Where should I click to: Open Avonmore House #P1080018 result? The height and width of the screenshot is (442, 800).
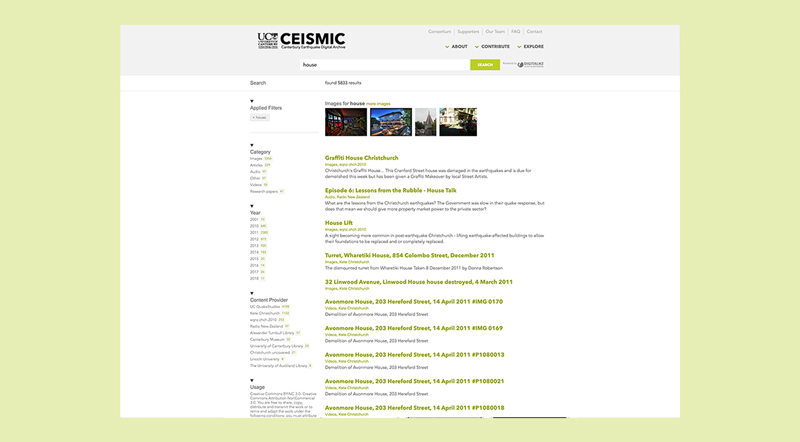click(x=415, y=408)
